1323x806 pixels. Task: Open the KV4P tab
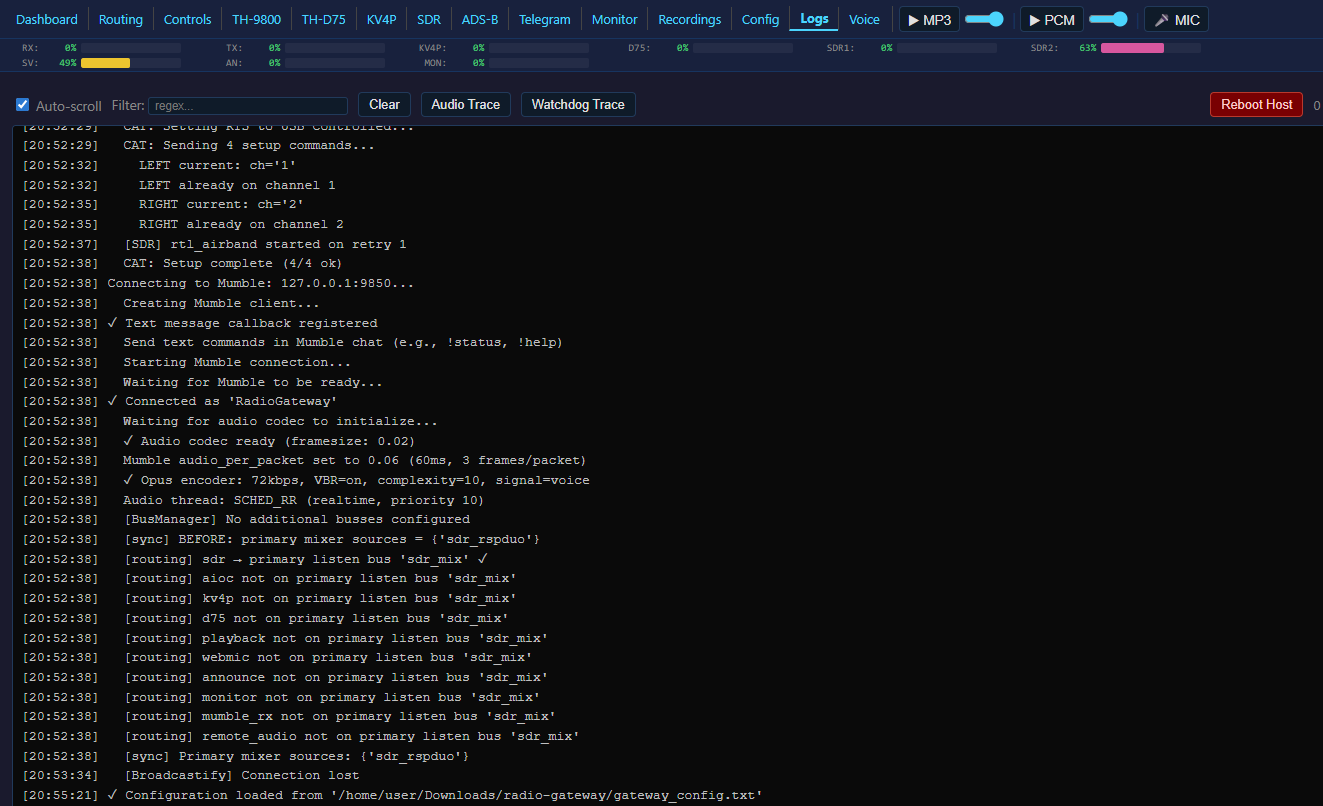tap(382, 19)
